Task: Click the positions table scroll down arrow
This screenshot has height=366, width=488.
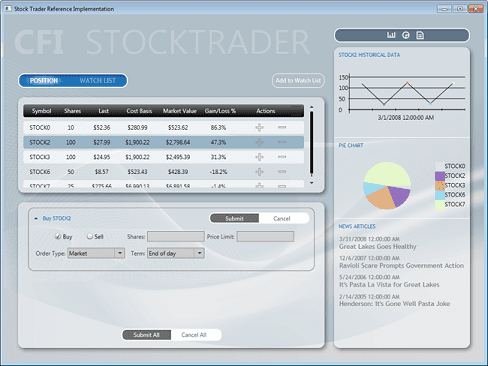Action: (x=311, y=183)
